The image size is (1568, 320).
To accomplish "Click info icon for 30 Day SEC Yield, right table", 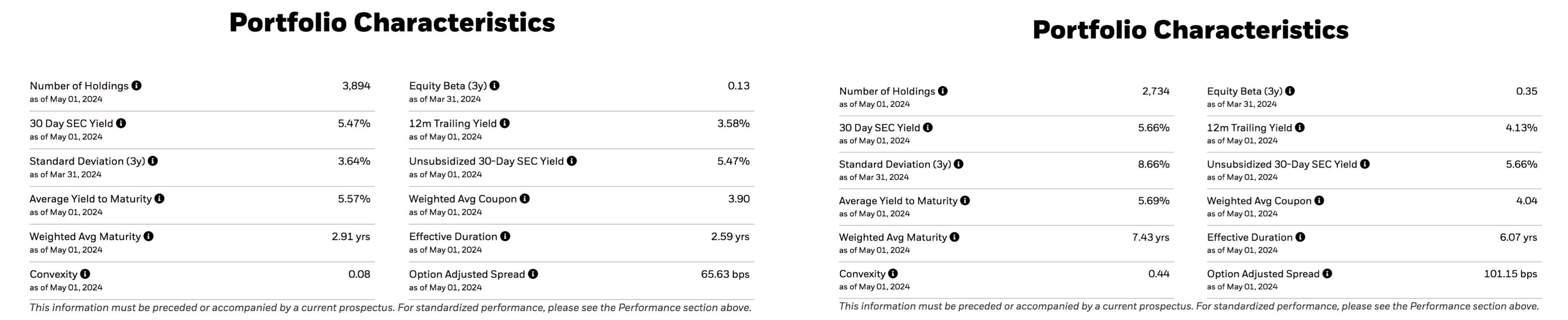I will click(x=928, y=128).
